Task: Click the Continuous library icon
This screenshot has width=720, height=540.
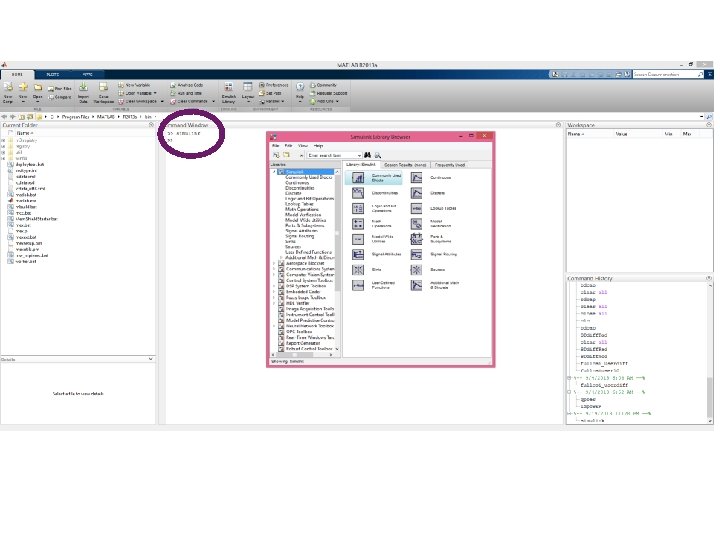Action: [x=416, y=178]
